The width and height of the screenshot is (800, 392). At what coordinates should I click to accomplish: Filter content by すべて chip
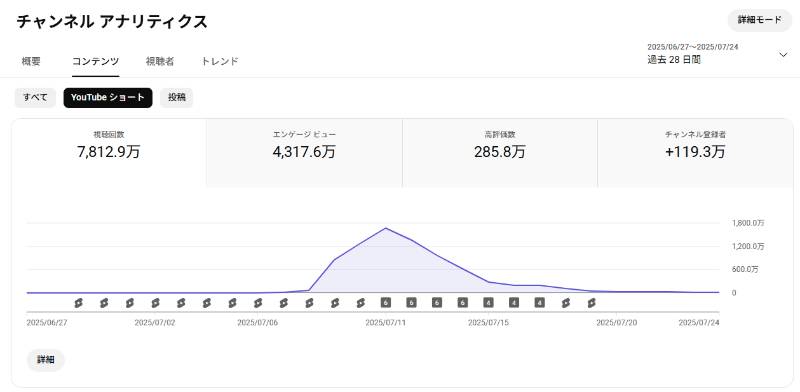tap(35, 97)
